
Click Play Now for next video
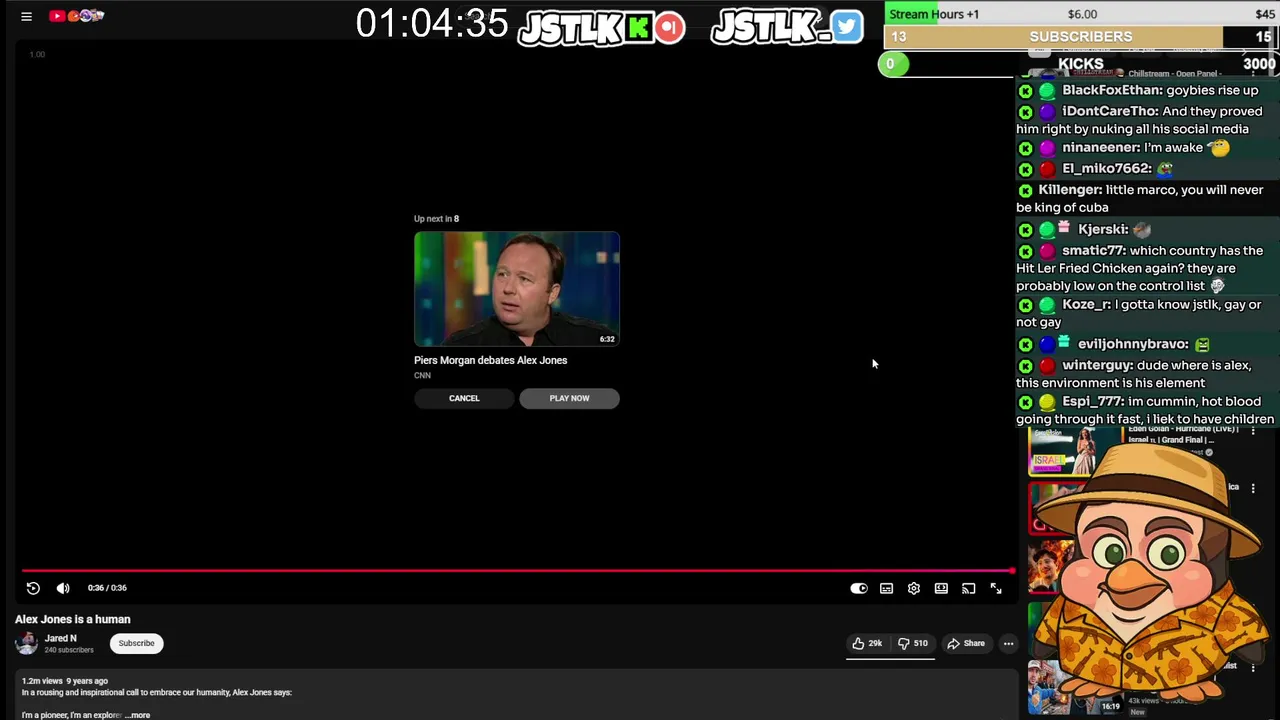[x=569, y=398]
